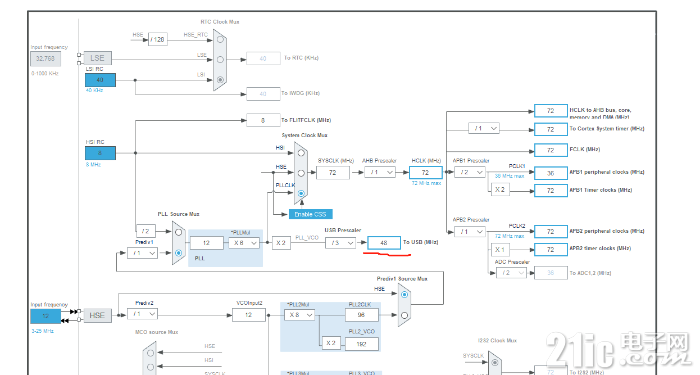Select HSI radio in System Clock Mux

[x=301, y=153]
